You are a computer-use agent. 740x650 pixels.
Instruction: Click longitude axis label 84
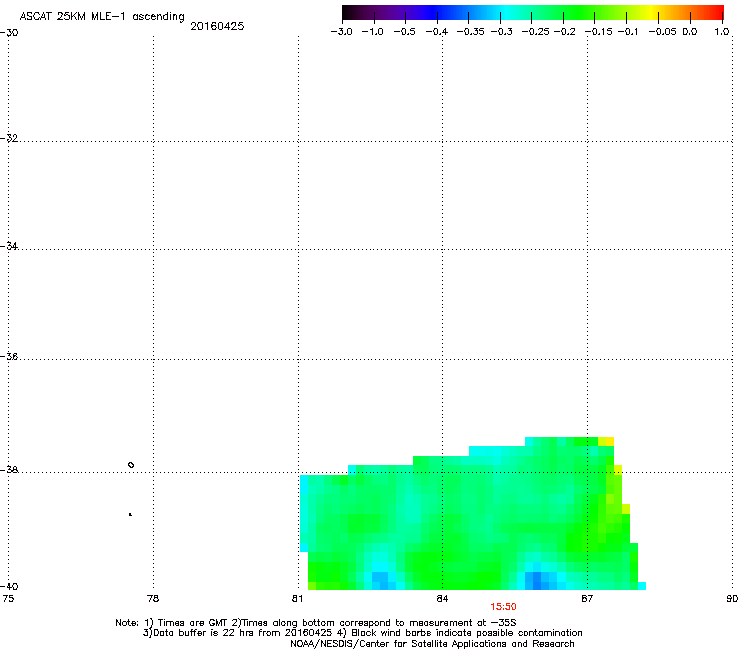click(442, 599)
